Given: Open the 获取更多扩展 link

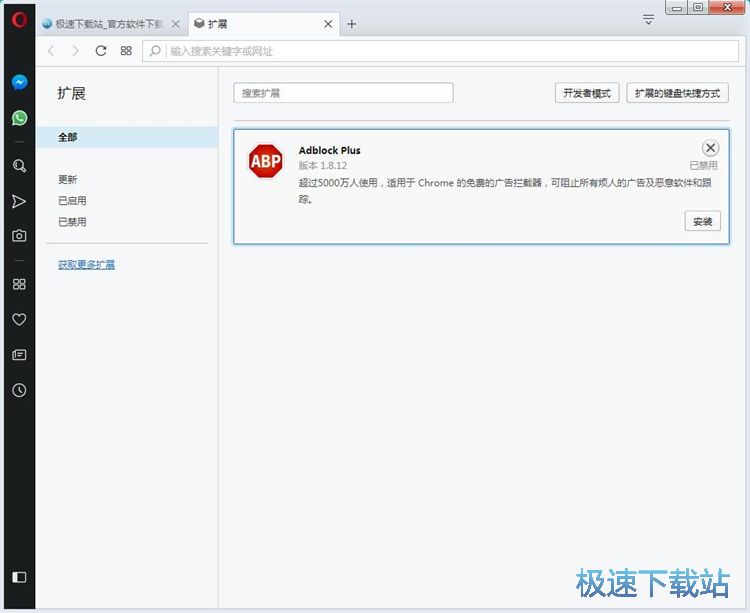Looking at the screenshot, I should click(x=86, y=264).
